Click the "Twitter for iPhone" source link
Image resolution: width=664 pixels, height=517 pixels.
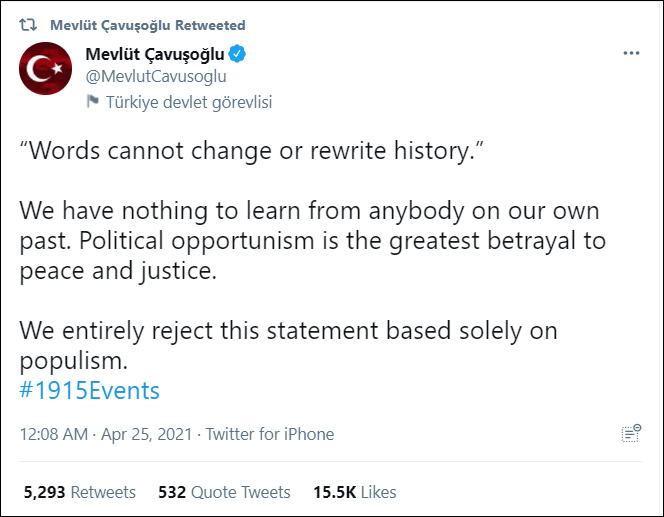click(270, 434)
